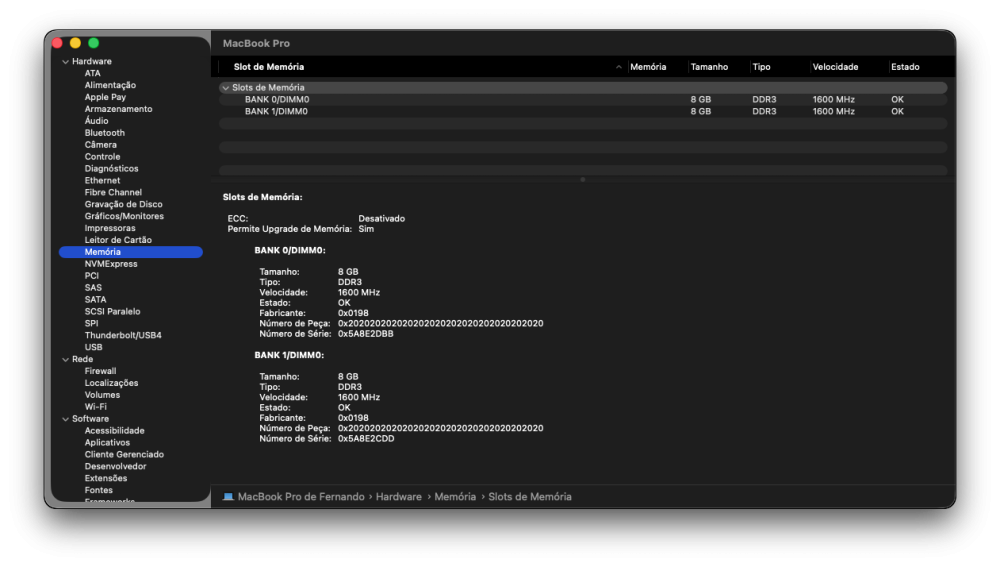
Task: Click Hardware in the bottom path bar
Action: click(399, 497)
